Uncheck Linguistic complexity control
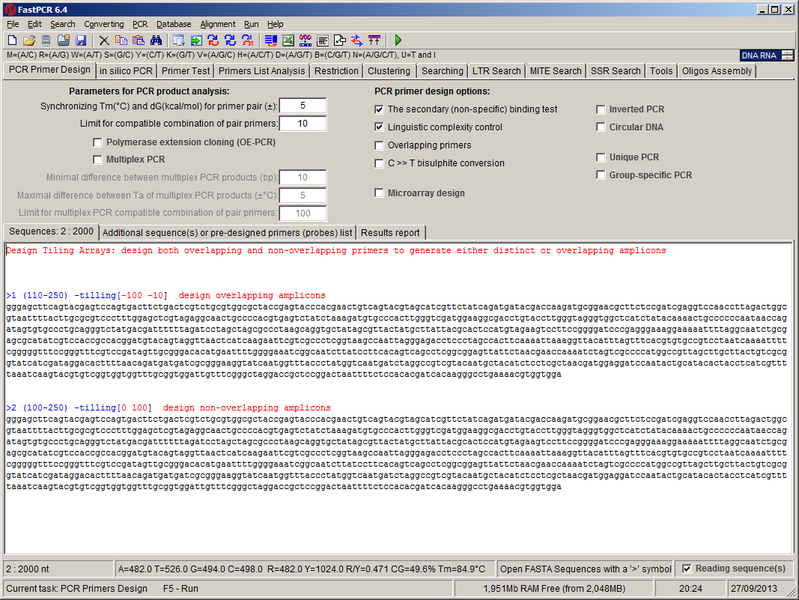 (379, 127)
